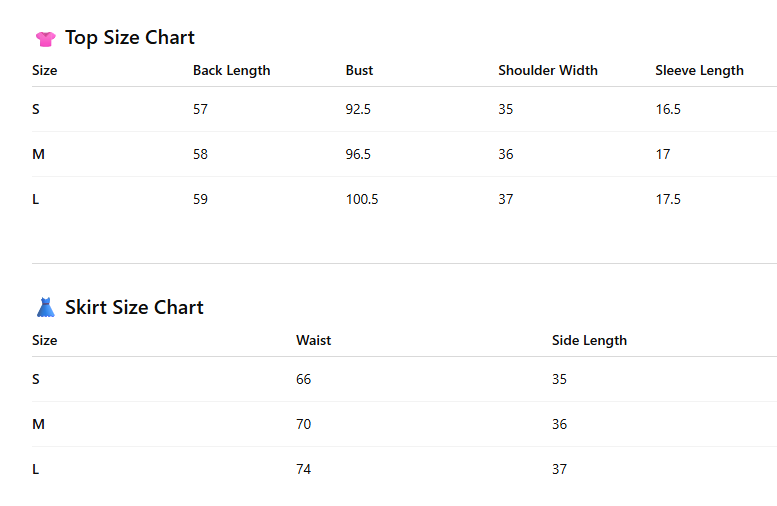Viewport: 777px width, 506px height.
Task: Click the Shoulder Width column header
Action: pos(548,70)
